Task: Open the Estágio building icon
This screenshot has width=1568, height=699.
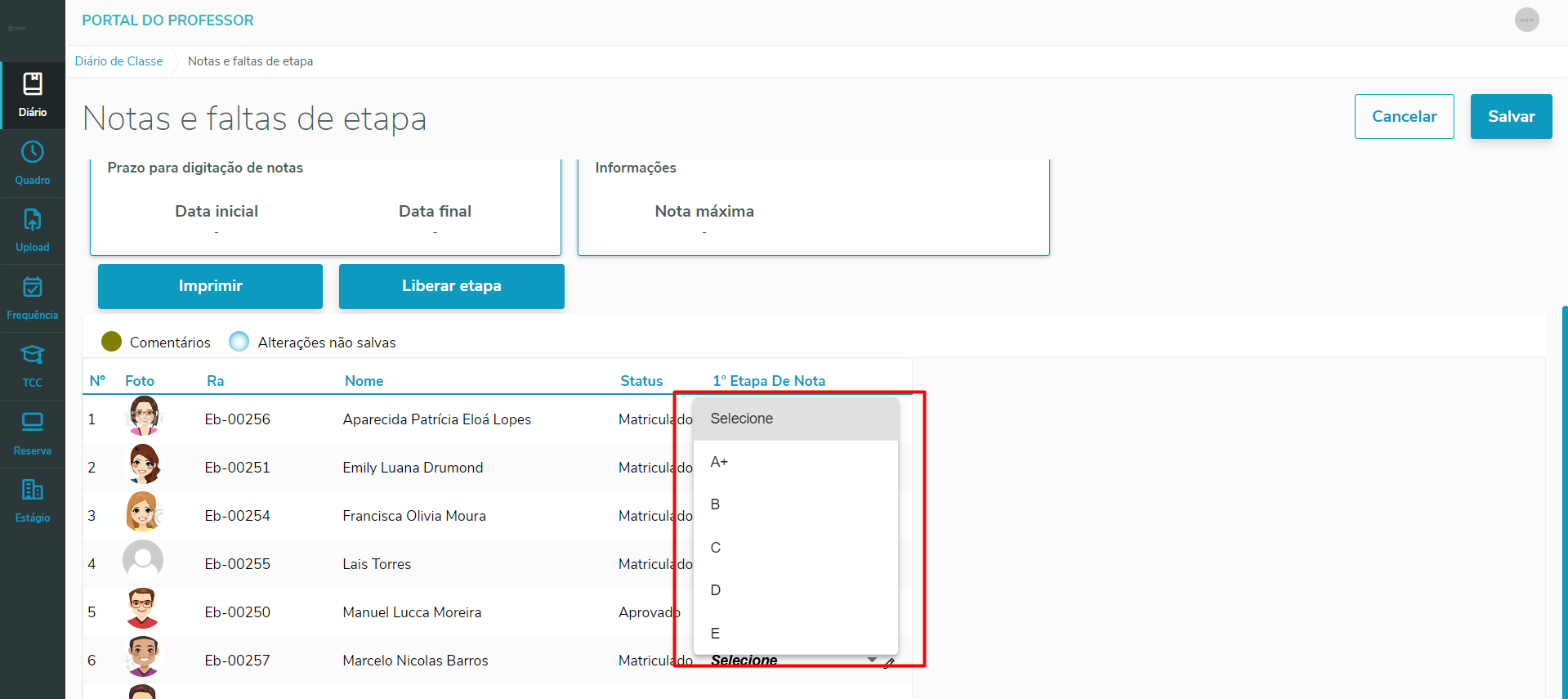Action: point(33,490)
